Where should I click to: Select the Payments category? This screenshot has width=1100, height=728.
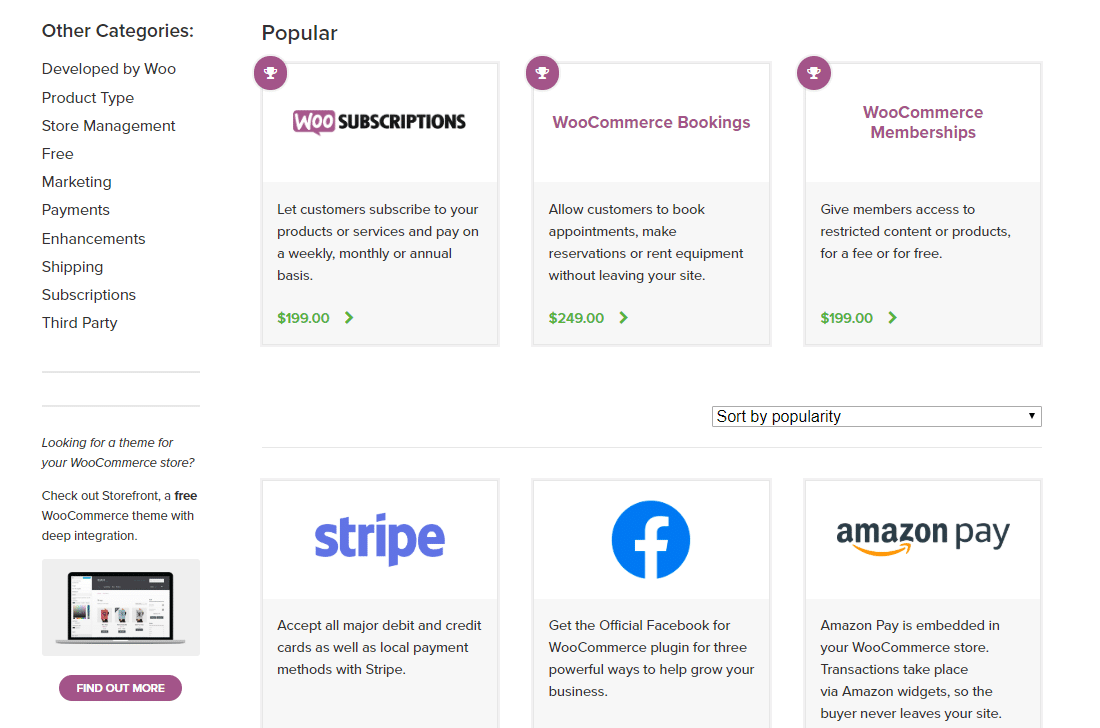pos(75,210)
